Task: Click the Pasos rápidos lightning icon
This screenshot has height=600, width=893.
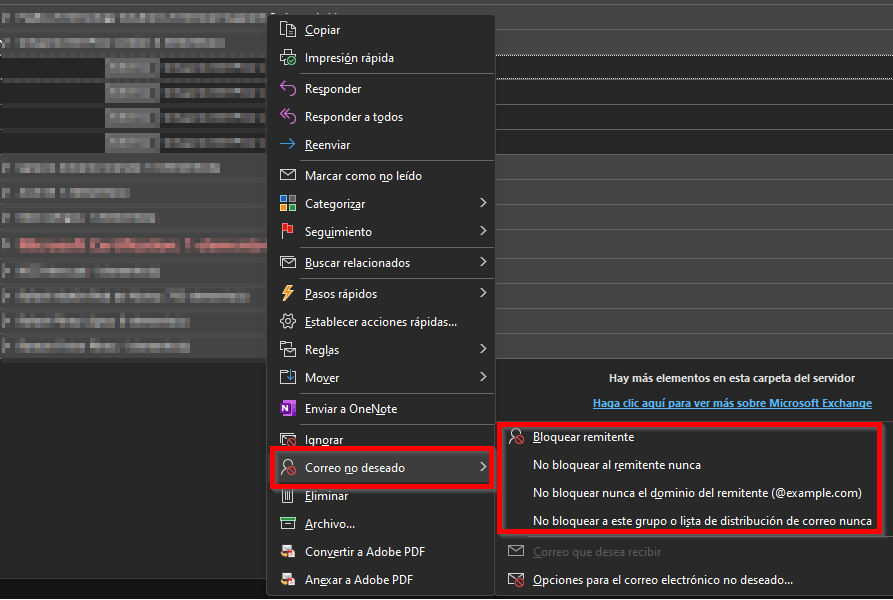Action: point(288,294)
